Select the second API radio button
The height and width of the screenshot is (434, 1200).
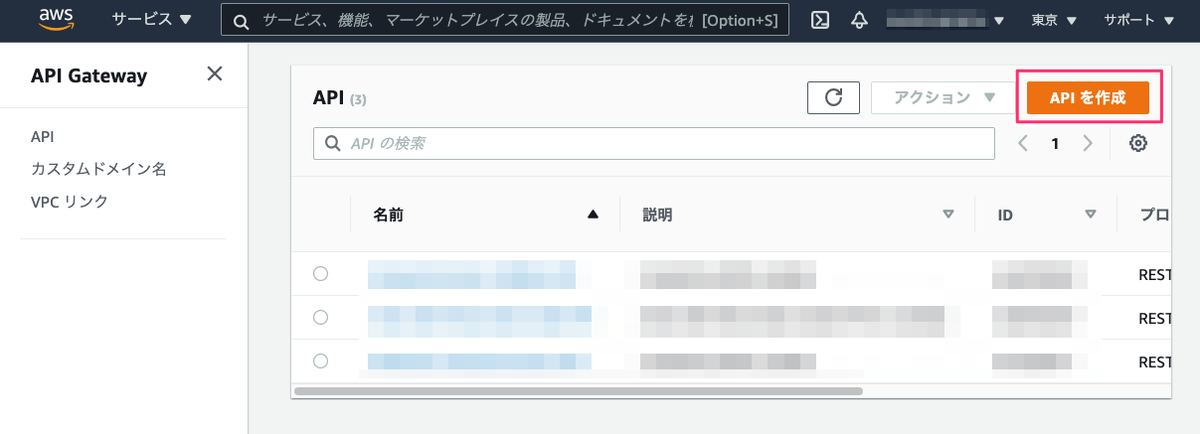point(321,317)
